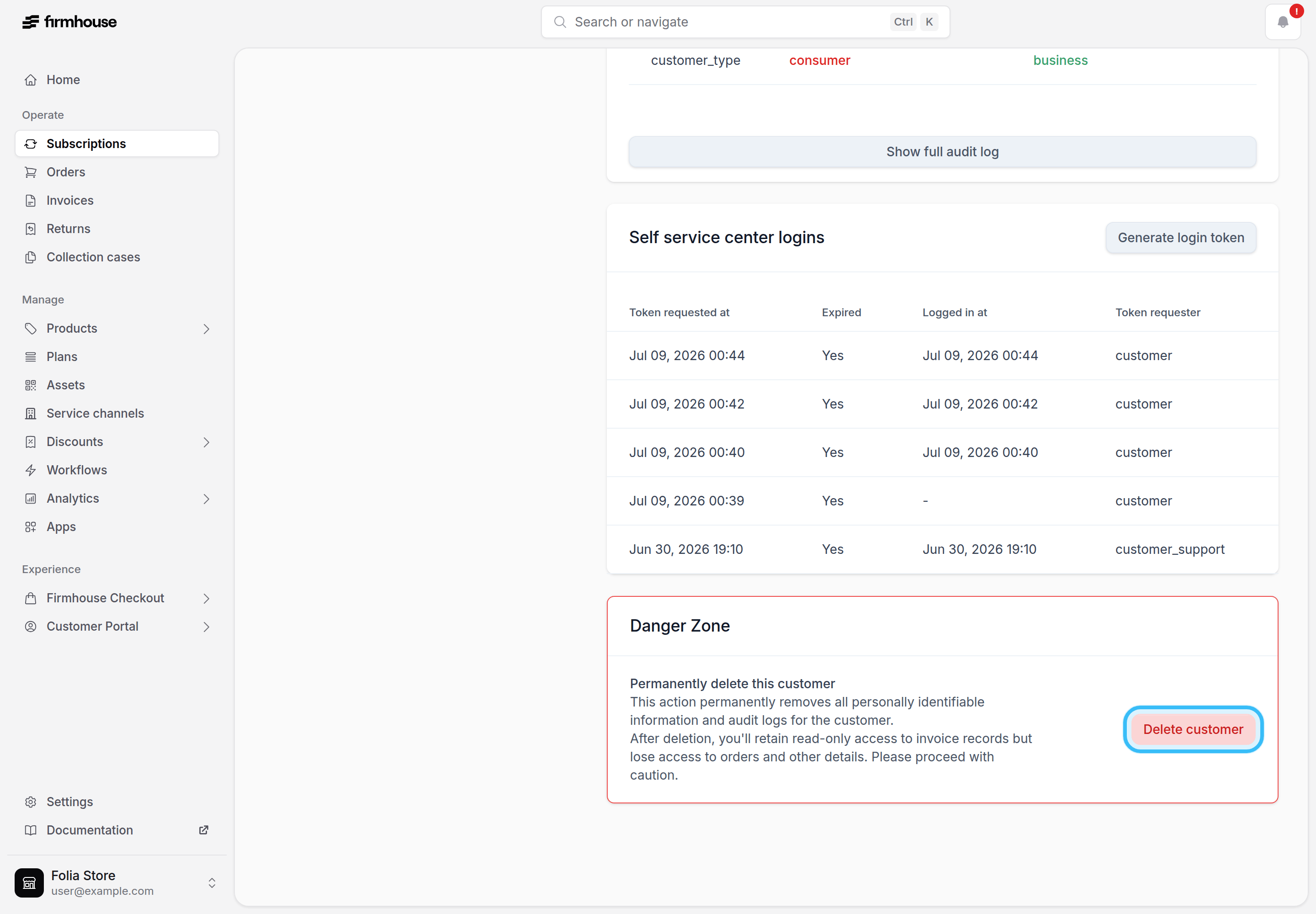Image resolution: width=1316 pixels, height=914 pixels.
Task: Expand the Products submenu chevron
Action: 206,329
